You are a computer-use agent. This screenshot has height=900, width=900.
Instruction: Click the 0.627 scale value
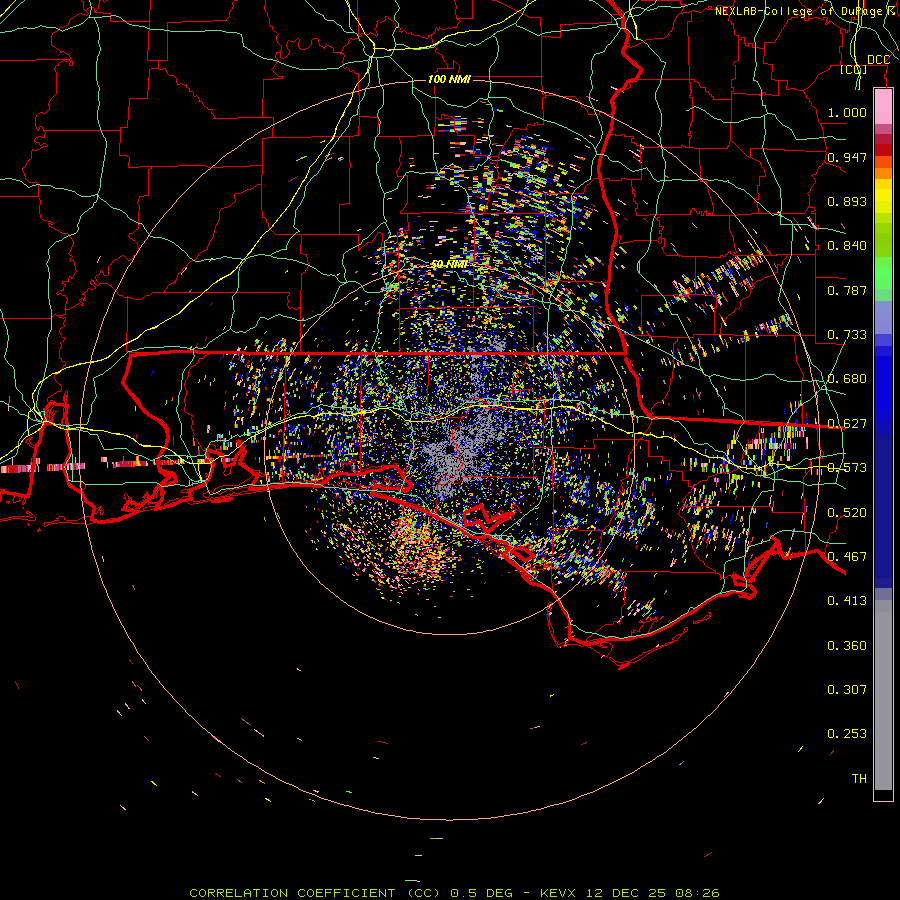tap(847, 424)
